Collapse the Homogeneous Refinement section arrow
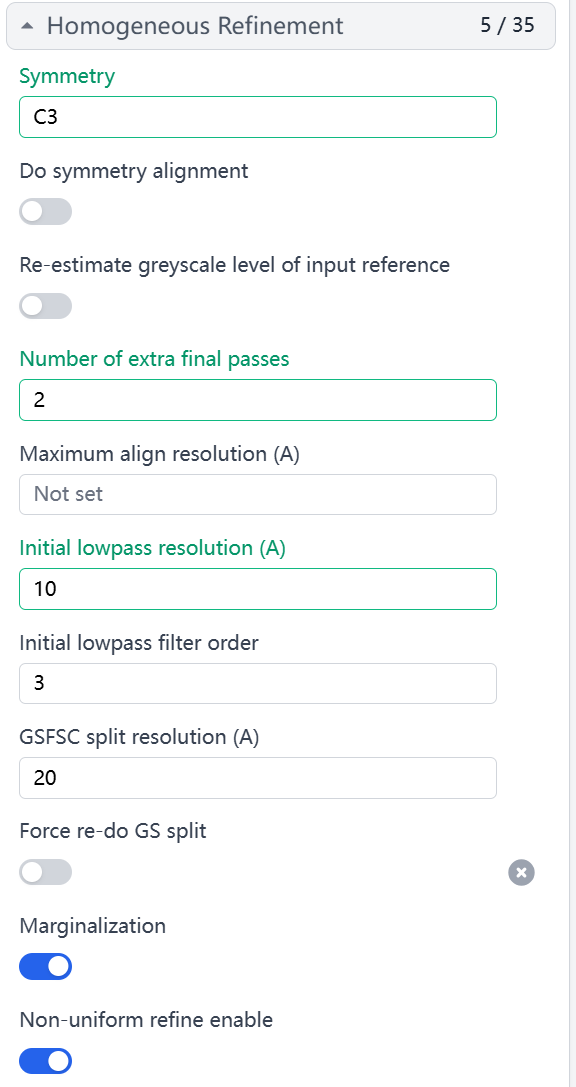The height and width of the screenshot is (1087, 576). tap(27, 26)
